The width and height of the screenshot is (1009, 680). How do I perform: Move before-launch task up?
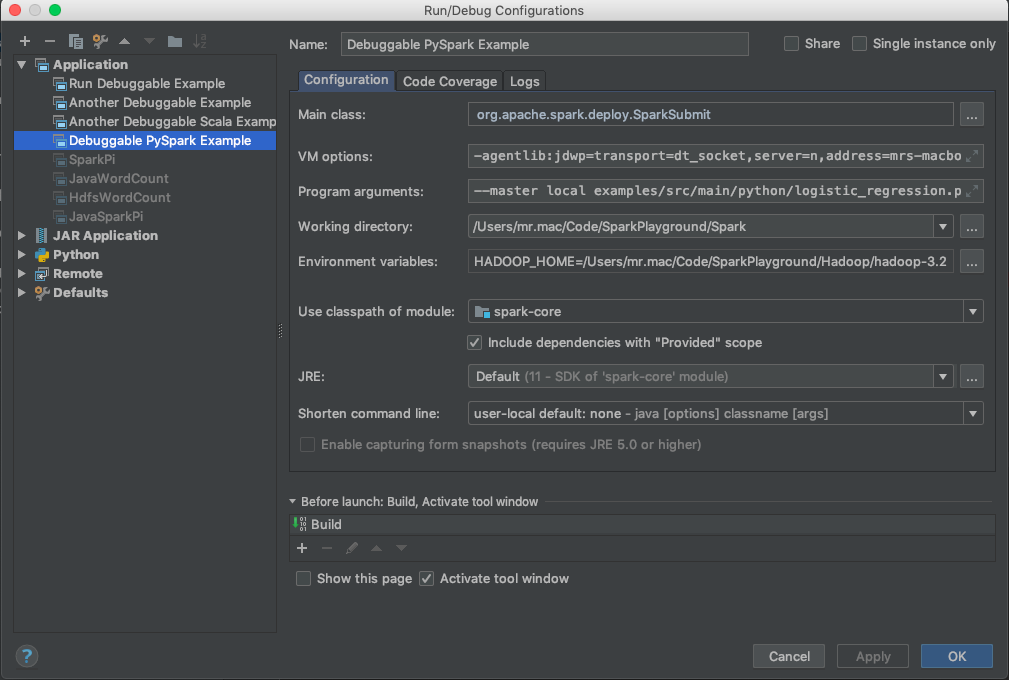pyautogui.click(x=376, y=548)
